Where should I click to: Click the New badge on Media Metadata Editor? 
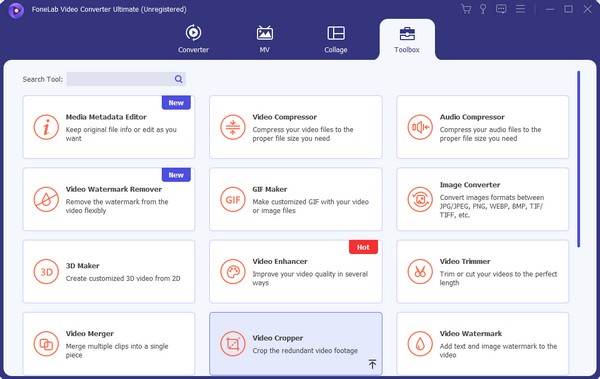pos(176,103)
